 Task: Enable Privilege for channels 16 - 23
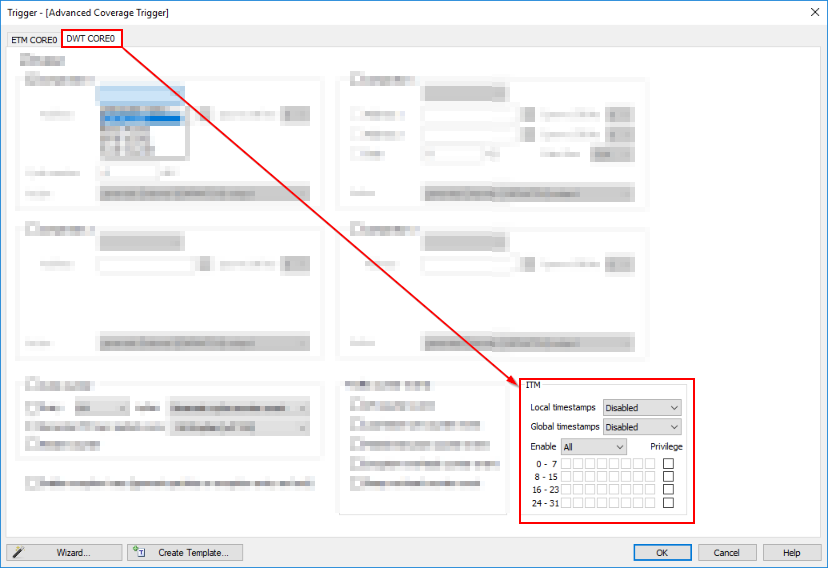[668, 490]
